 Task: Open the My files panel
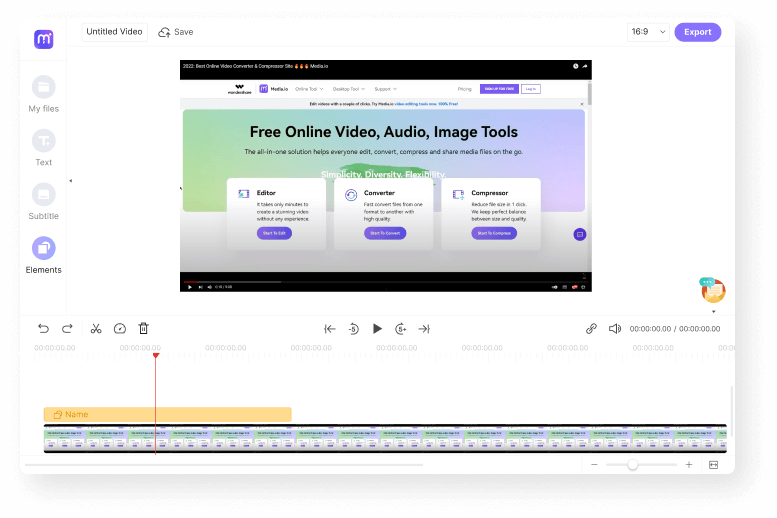click(x=44, y=94)
